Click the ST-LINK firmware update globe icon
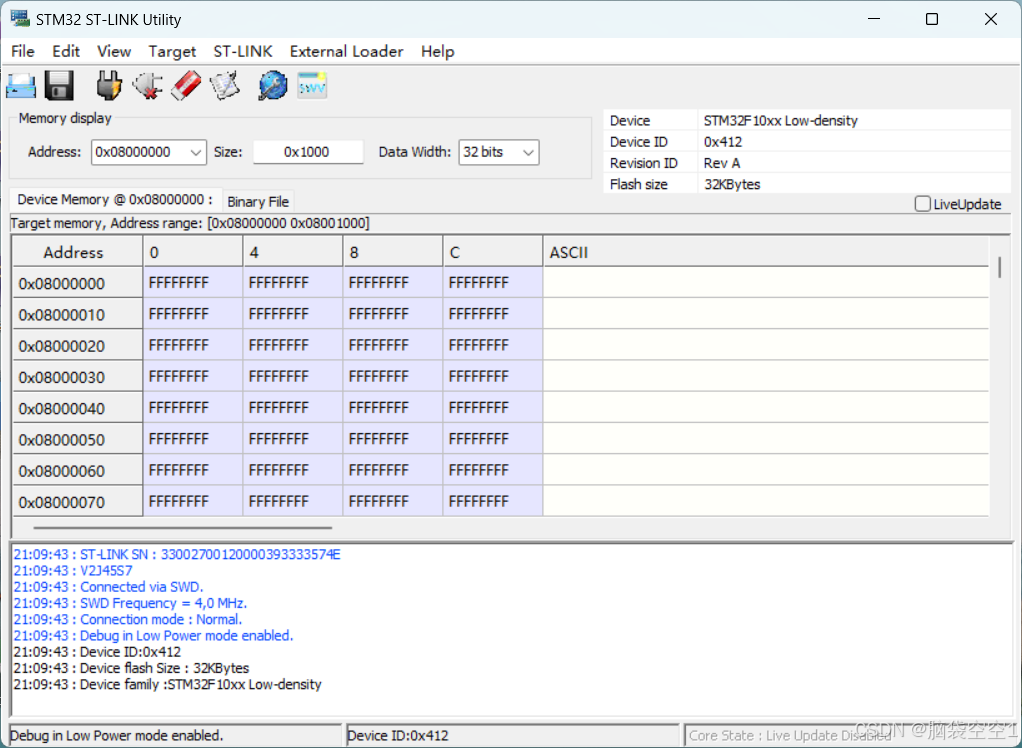The image size is (1022, 748). click(272, 85)
